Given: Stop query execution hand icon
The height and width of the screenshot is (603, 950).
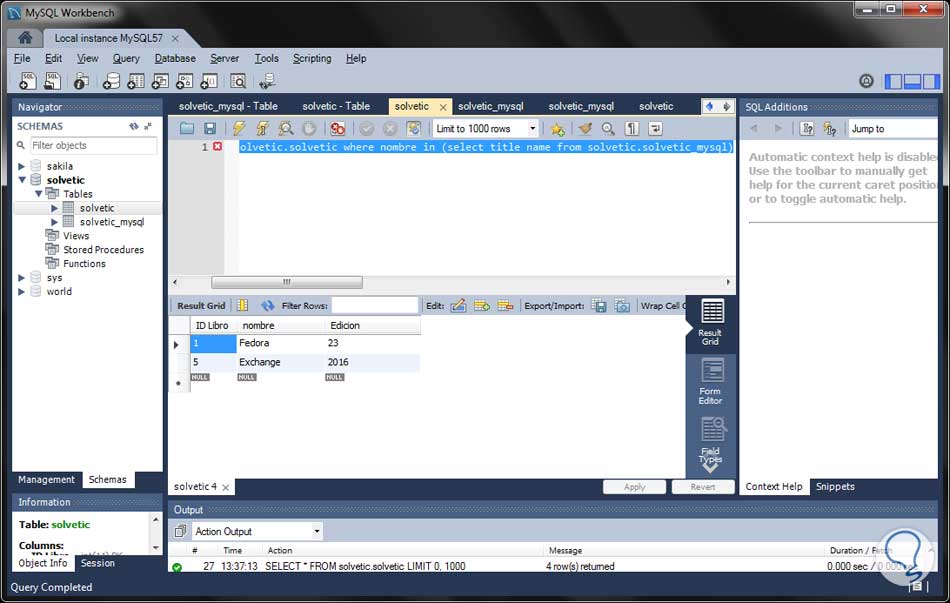Looking at the screenshot, I should coord(309,128).
